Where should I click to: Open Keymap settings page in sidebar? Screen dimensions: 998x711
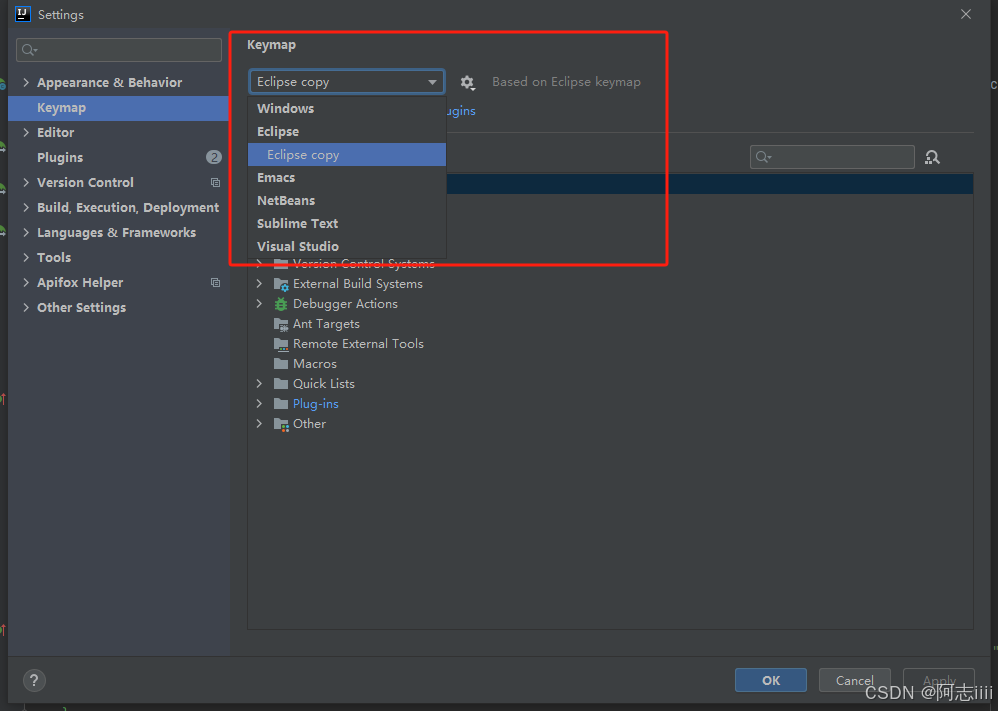[118, 108]
